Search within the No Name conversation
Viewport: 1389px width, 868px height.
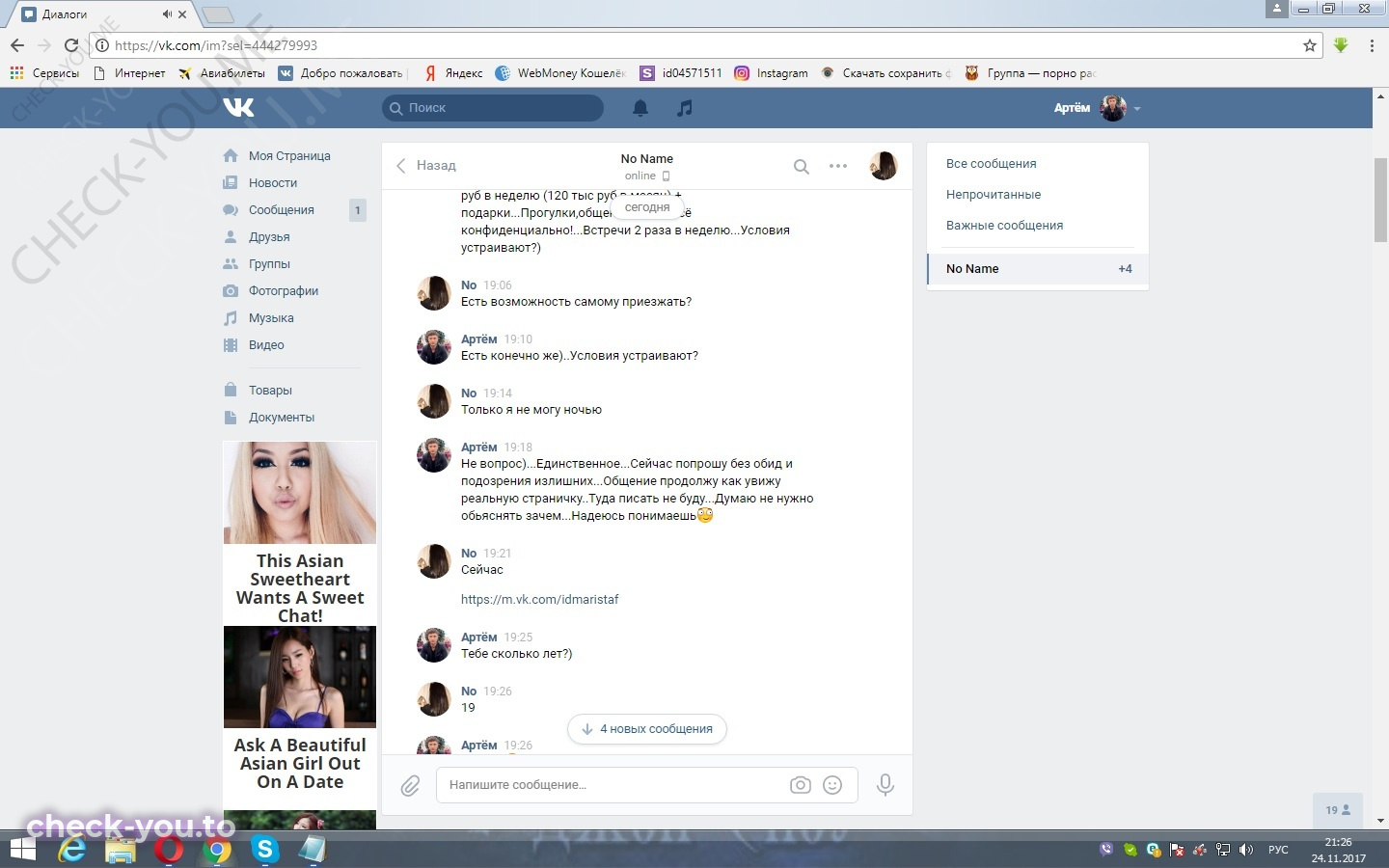click(801, 166)
